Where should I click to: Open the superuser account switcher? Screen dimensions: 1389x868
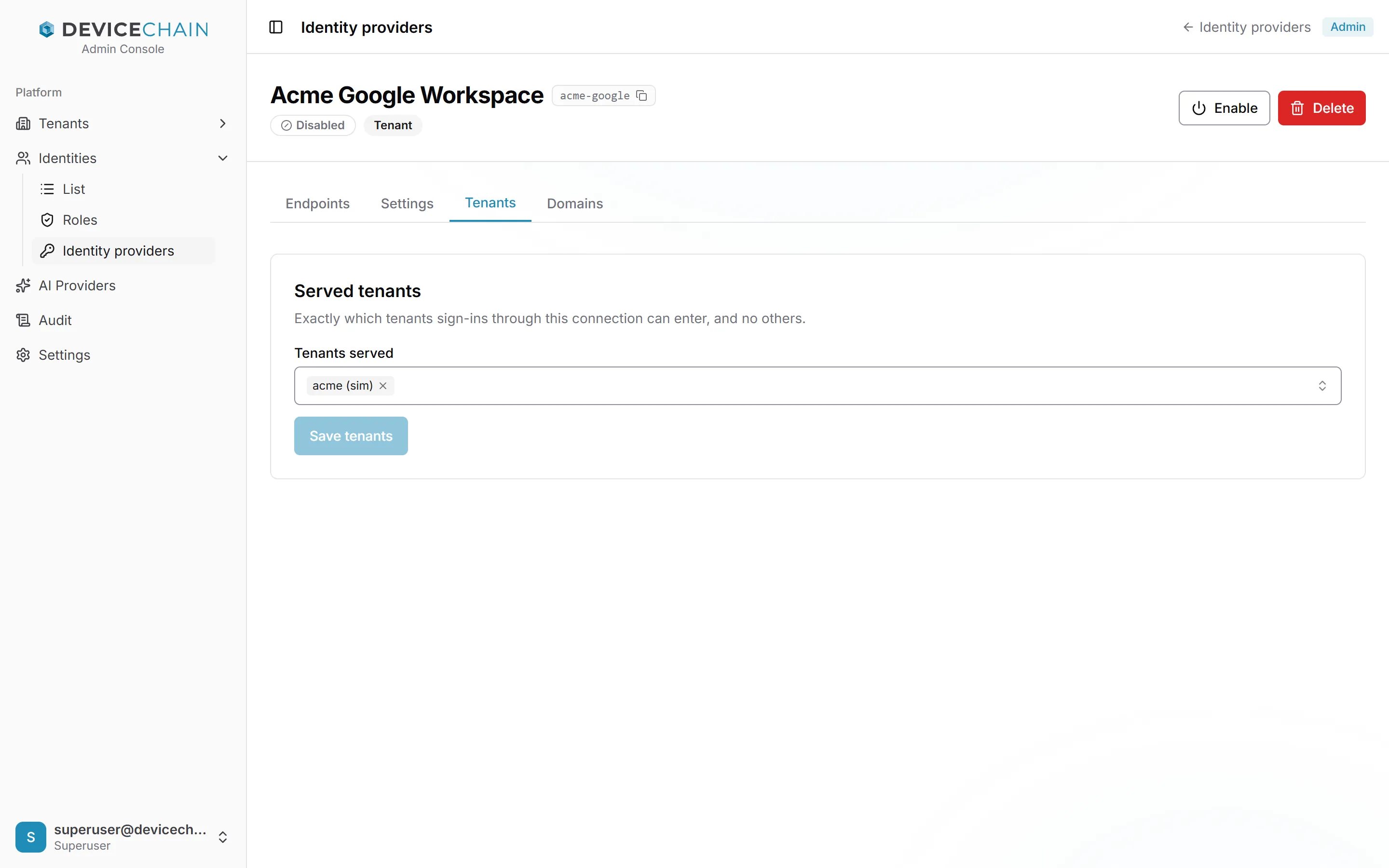(223, 837)
